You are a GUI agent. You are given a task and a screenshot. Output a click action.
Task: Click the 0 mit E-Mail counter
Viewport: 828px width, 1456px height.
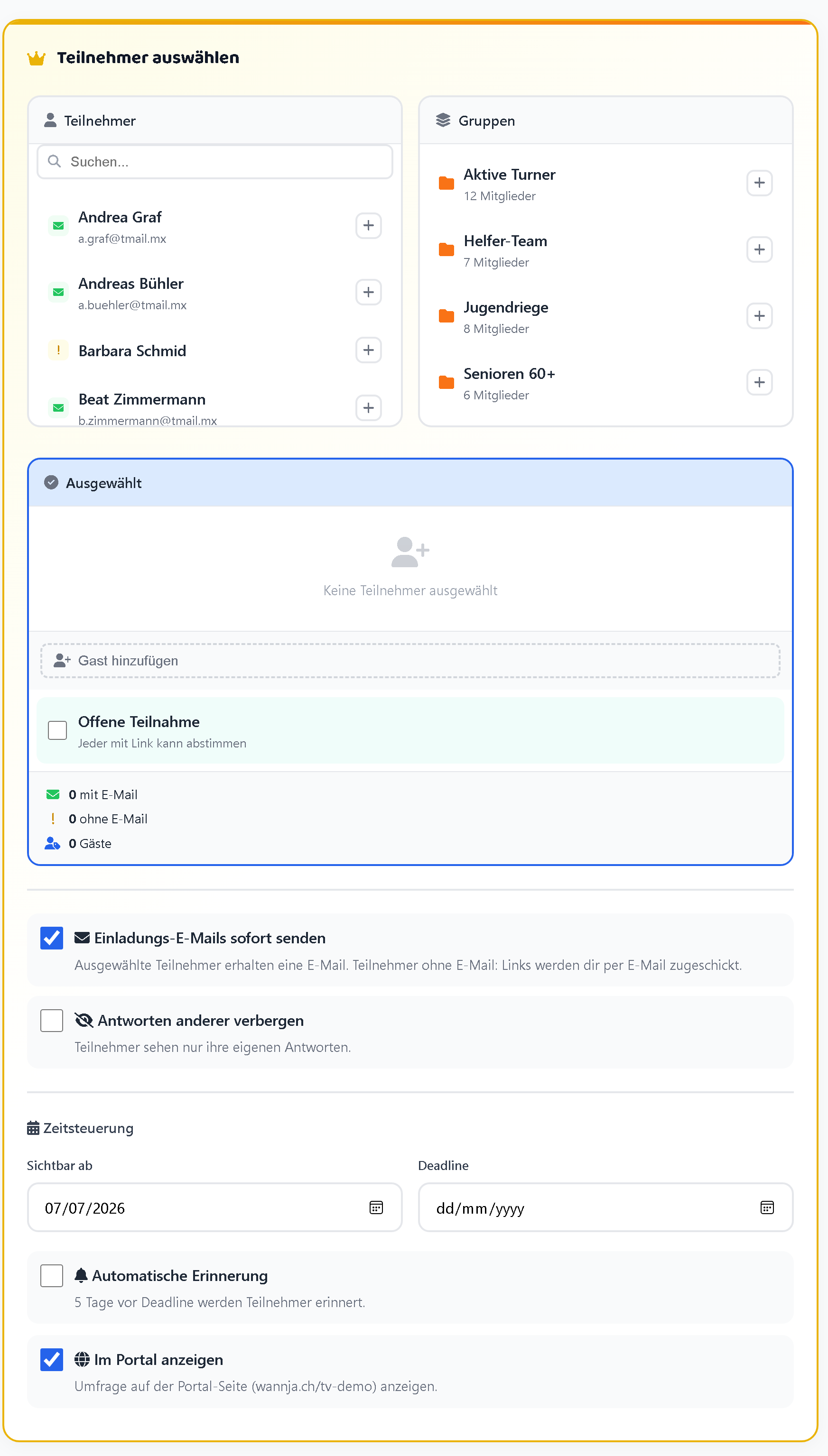(103, 794)
